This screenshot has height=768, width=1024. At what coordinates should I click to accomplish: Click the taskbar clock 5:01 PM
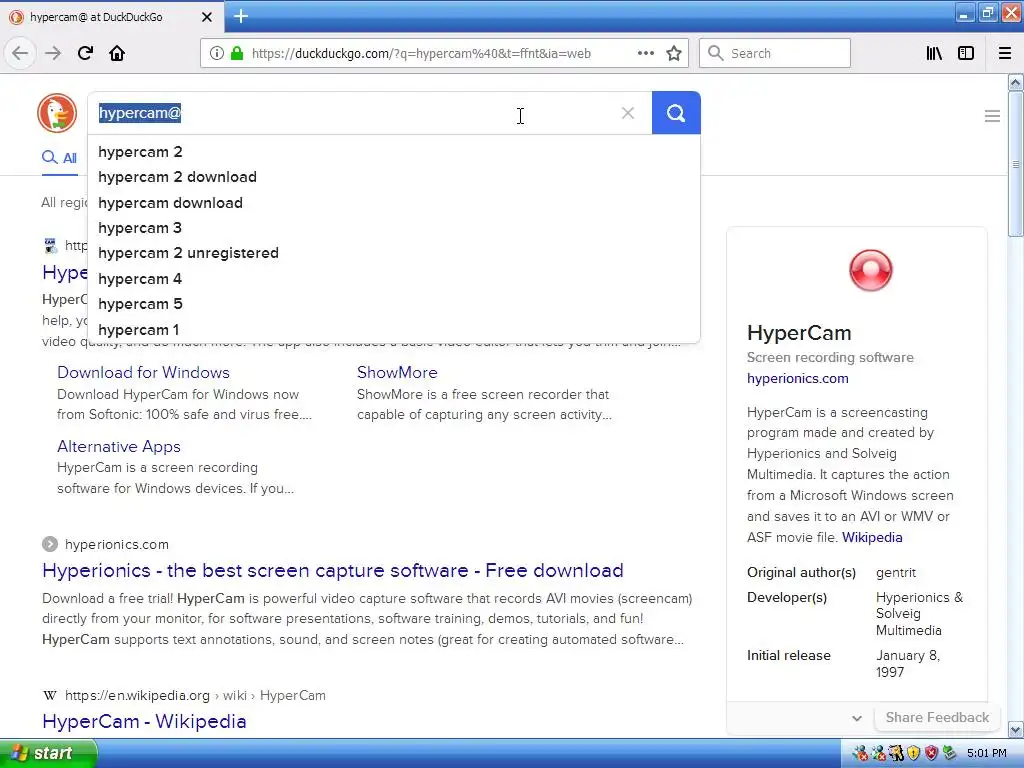point(987,754)
